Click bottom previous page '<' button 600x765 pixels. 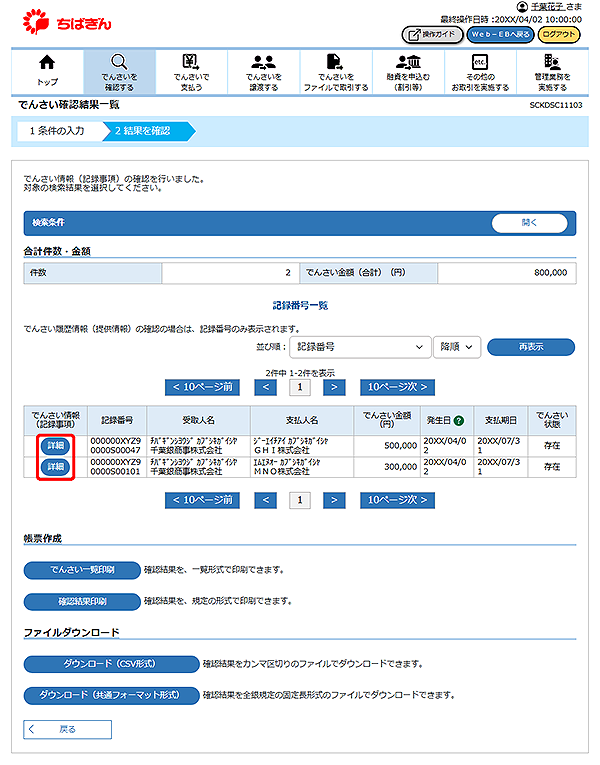coord(266,500)
